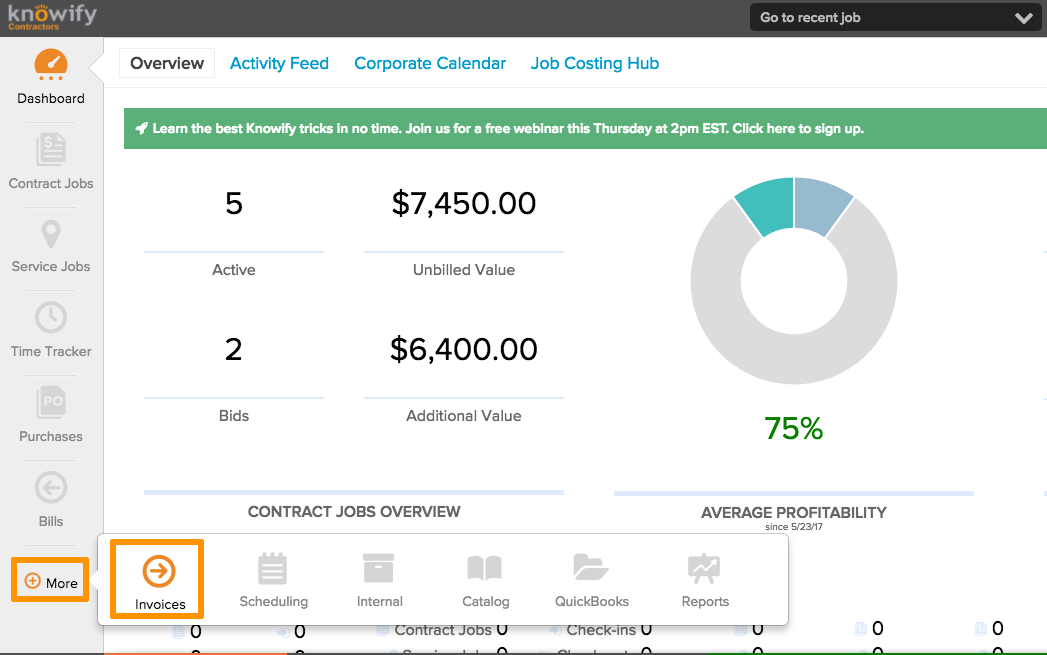Select the Overview tab
Screen dimensions: 1047x655
coord(167,63)
